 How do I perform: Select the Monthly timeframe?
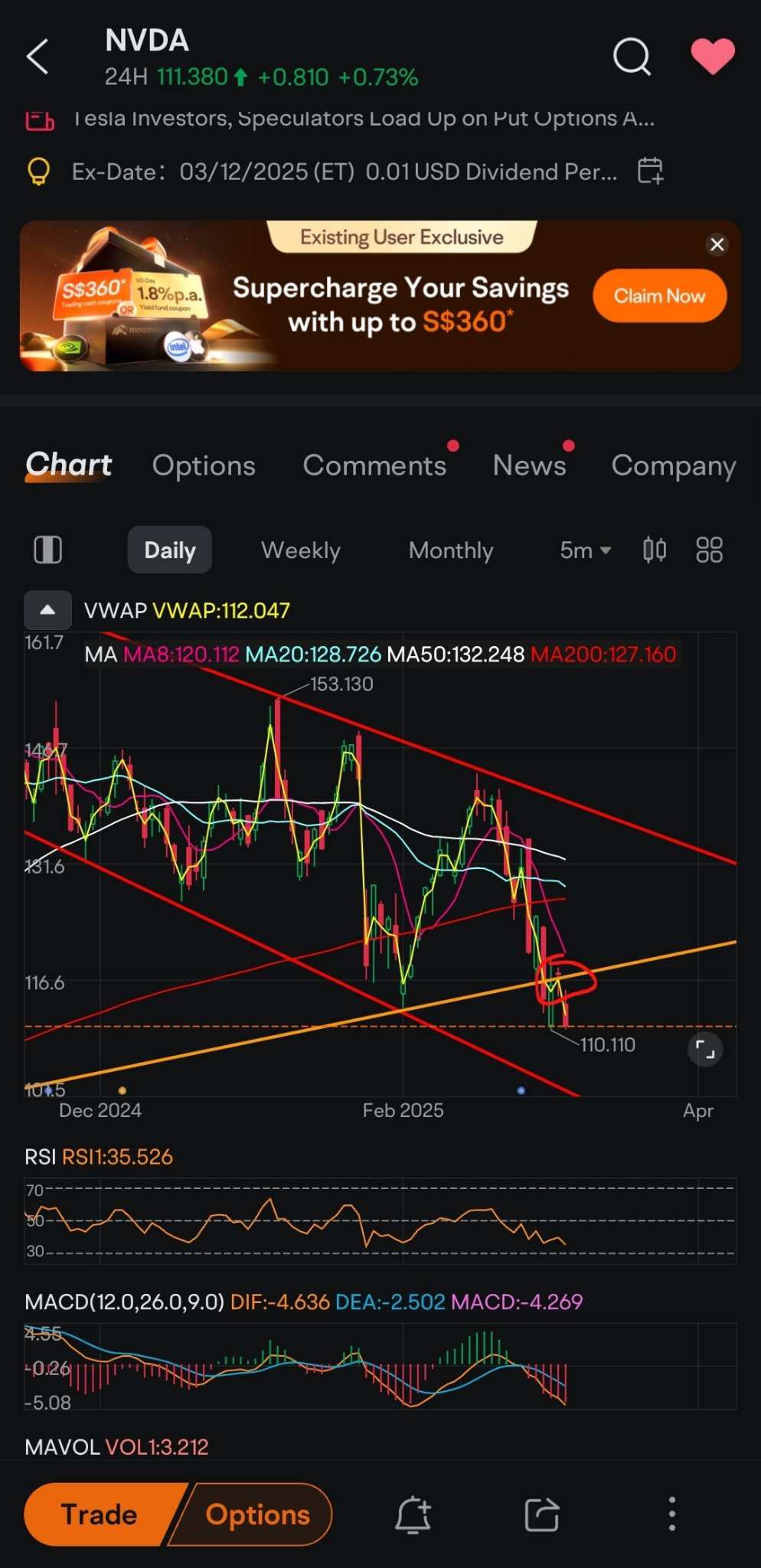tap(451, 550)
